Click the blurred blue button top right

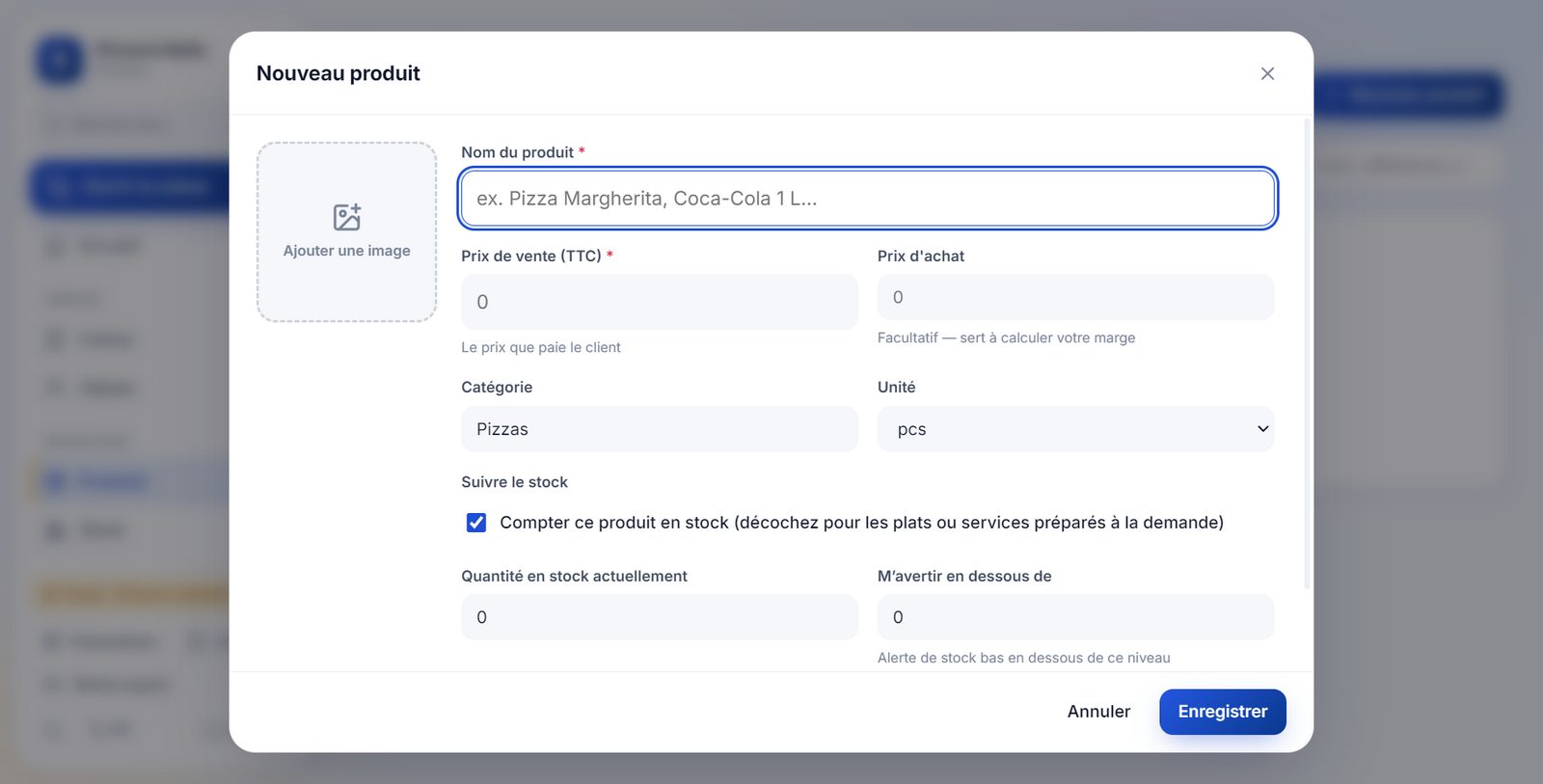(1409, 95)
